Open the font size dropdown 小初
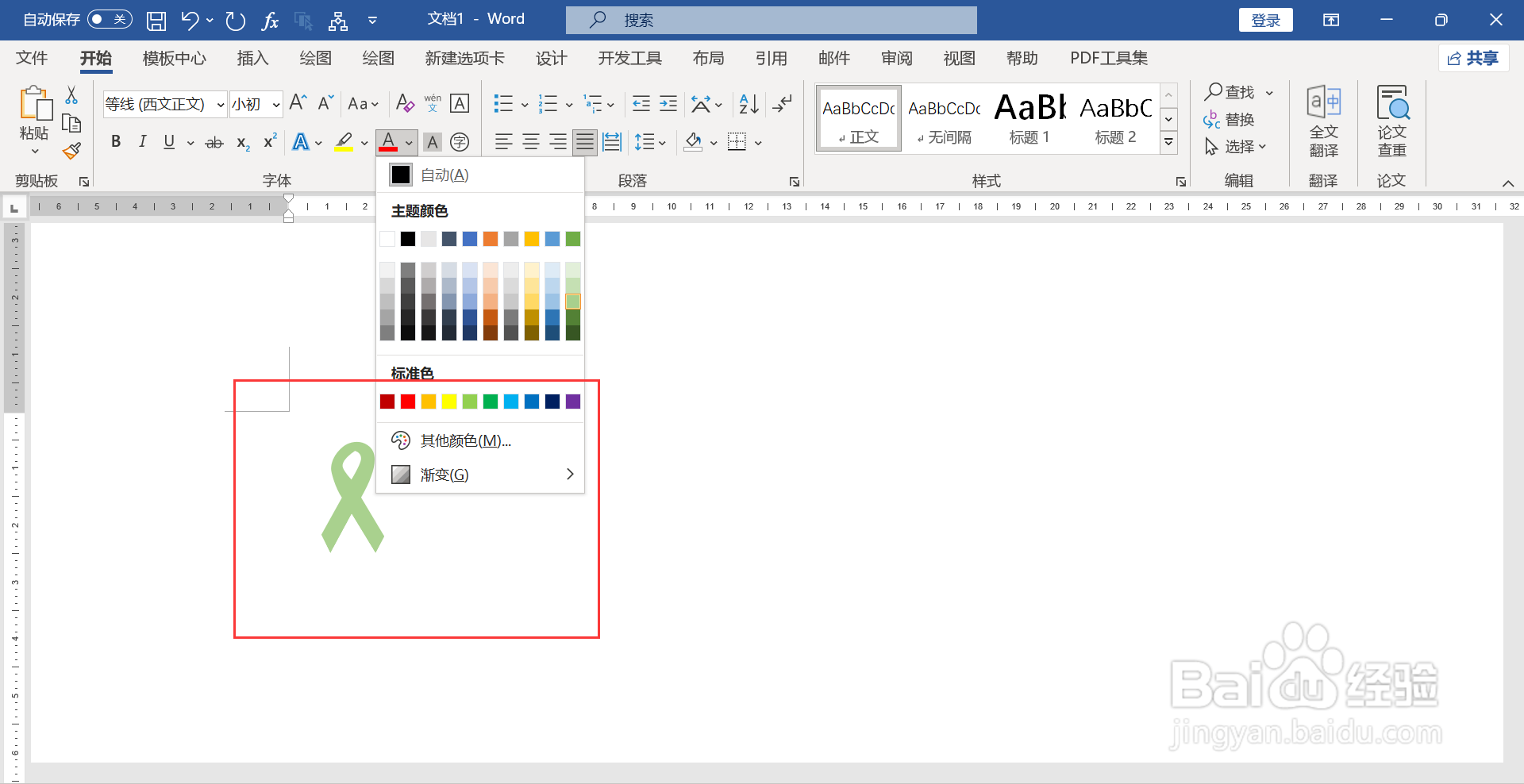 click(x=276, y=105)
